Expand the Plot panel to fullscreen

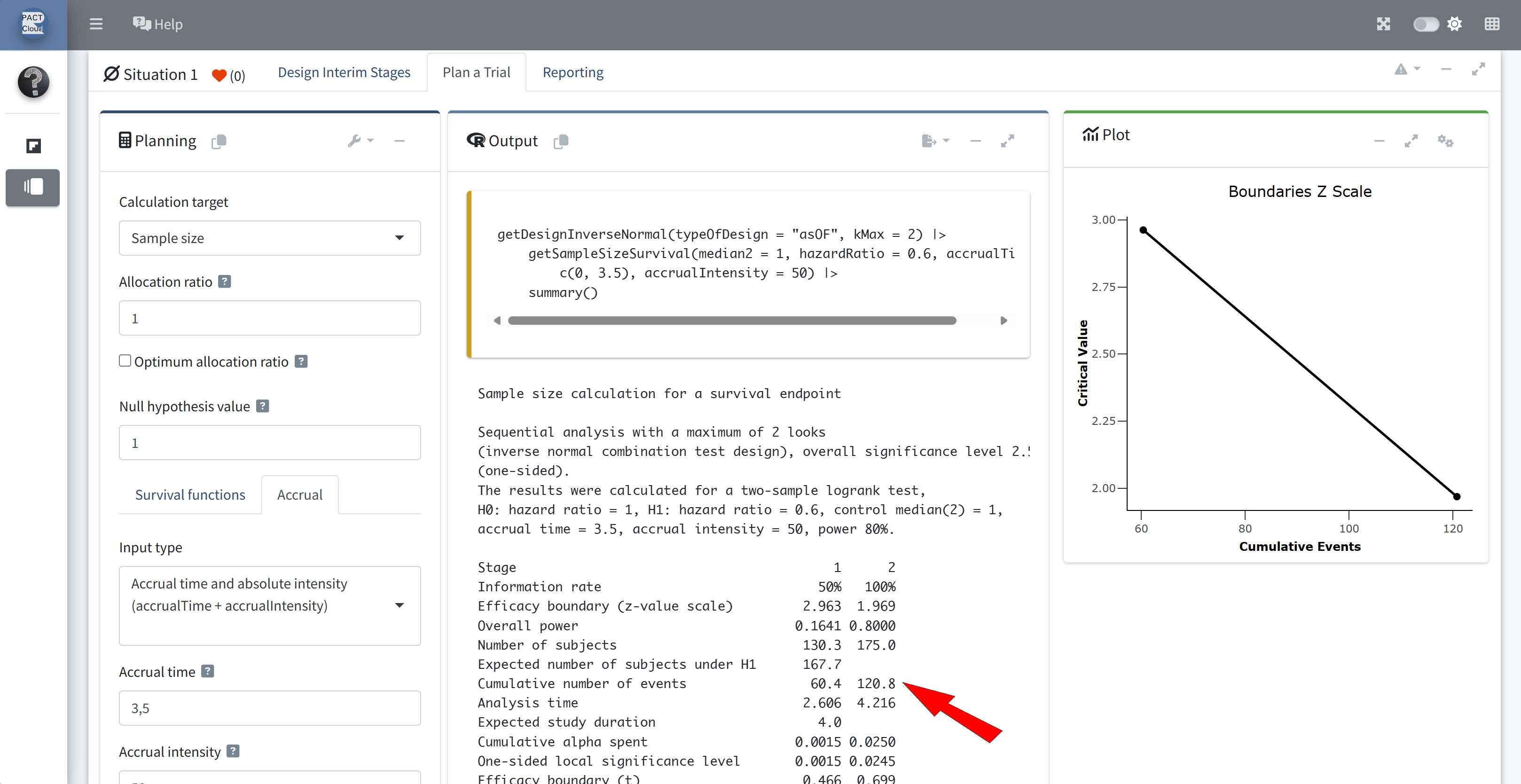coord(1411,141)
